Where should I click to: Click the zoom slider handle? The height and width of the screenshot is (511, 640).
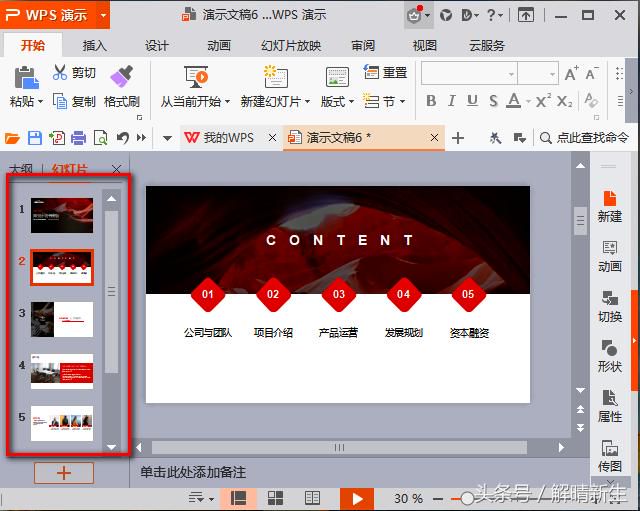pyautogui.click(x=467, y=498)
